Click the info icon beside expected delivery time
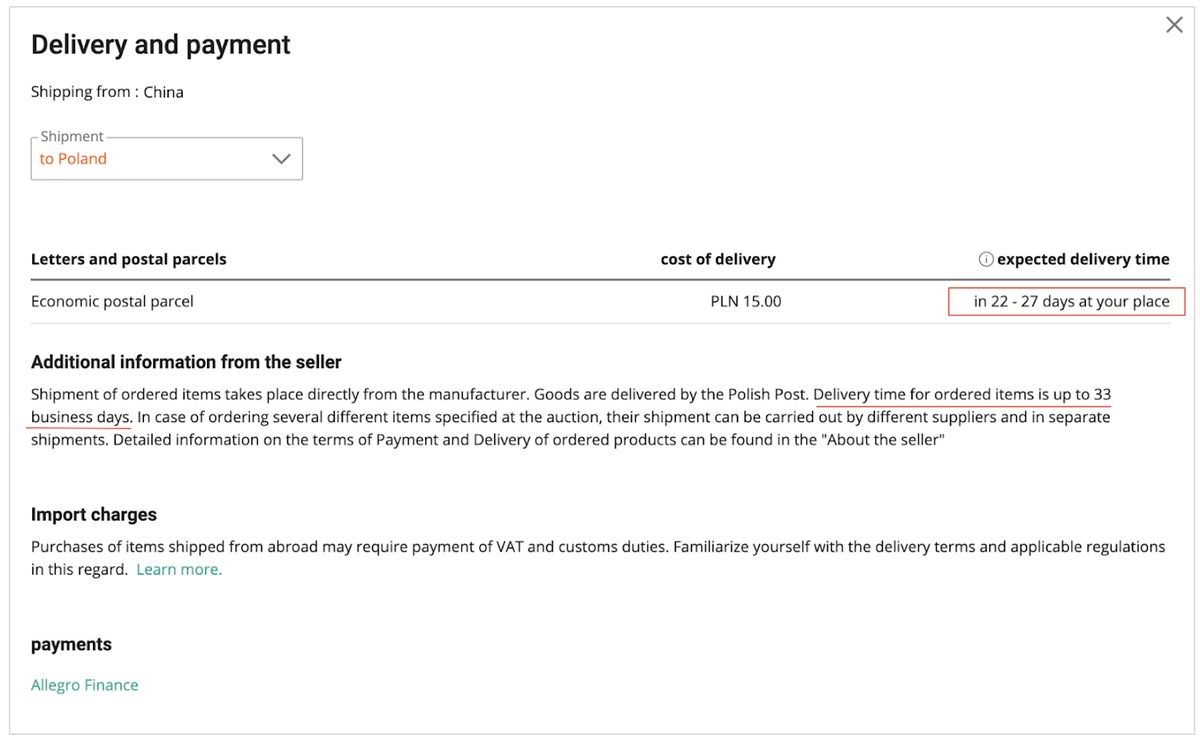 click(985, 259)
